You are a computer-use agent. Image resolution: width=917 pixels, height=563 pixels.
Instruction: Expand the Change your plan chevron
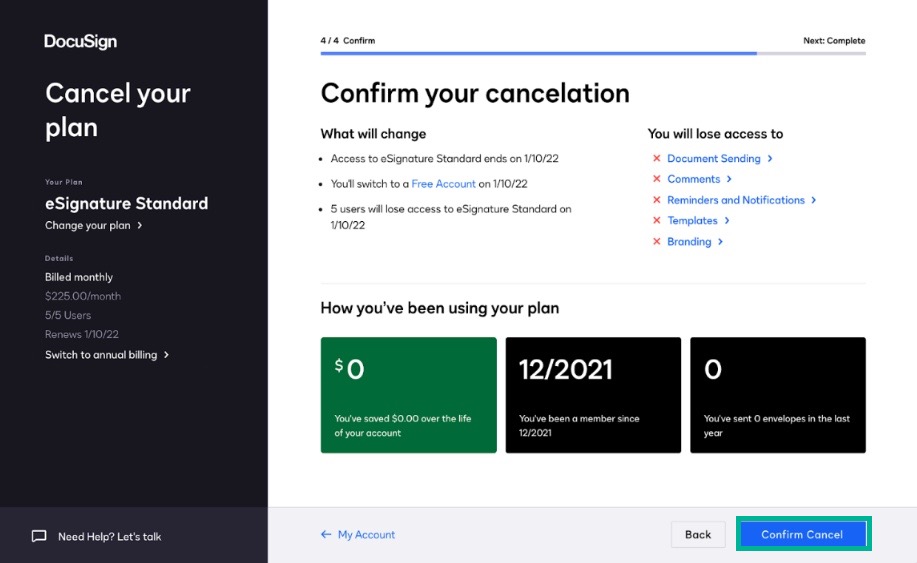[140, 226]
